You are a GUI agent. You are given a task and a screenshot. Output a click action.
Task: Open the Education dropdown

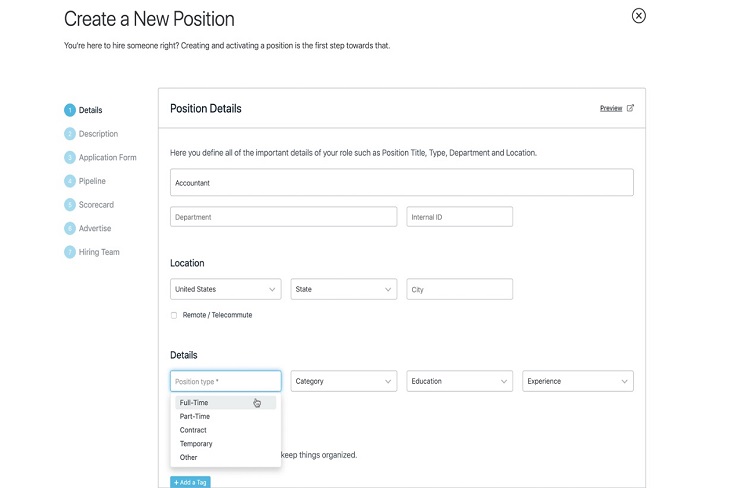[460, 381]
